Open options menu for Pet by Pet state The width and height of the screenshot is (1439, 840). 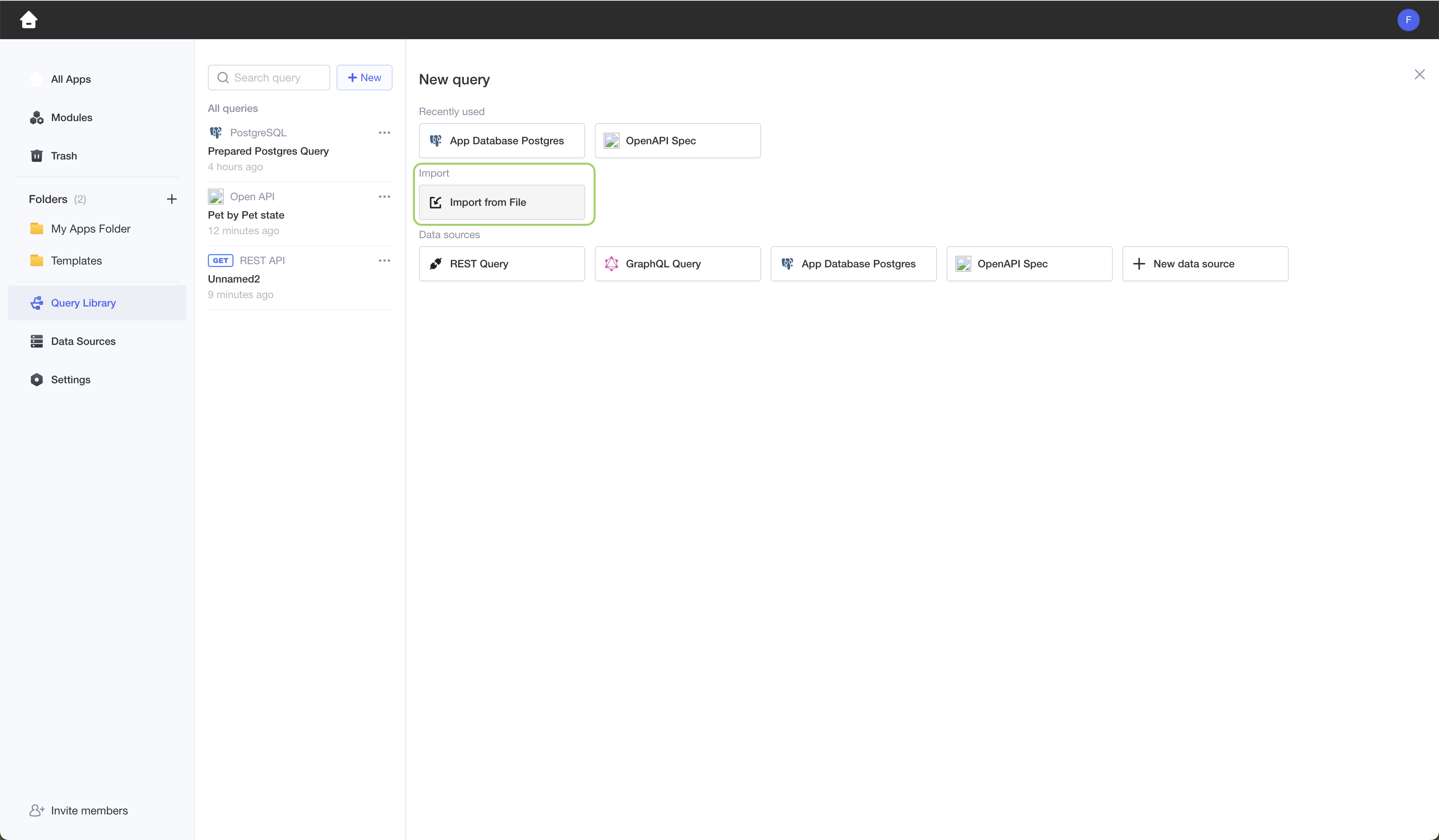(x=384, y=197)
